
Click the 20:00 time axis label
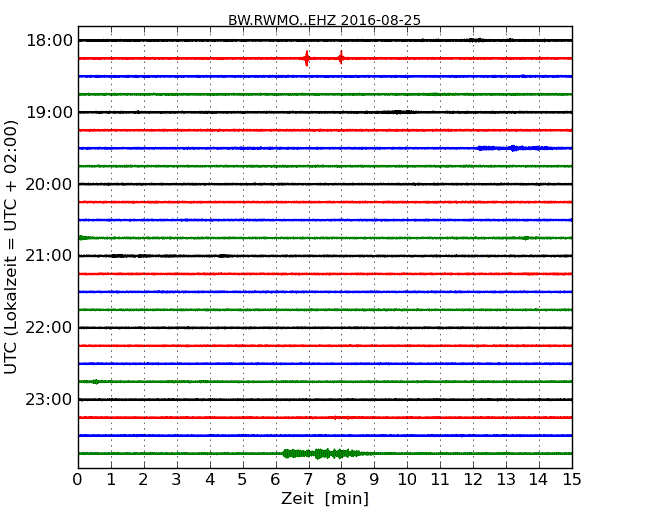pyautogui.click(x=49, y=184)
